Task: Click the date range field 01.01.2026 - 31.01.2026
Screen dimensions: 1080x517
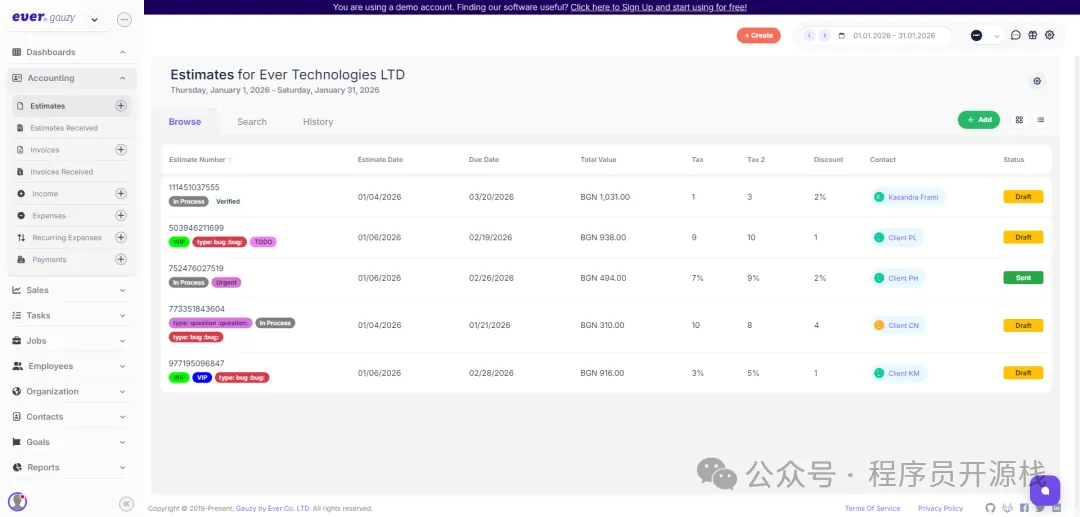Action: tap(894, 36)
